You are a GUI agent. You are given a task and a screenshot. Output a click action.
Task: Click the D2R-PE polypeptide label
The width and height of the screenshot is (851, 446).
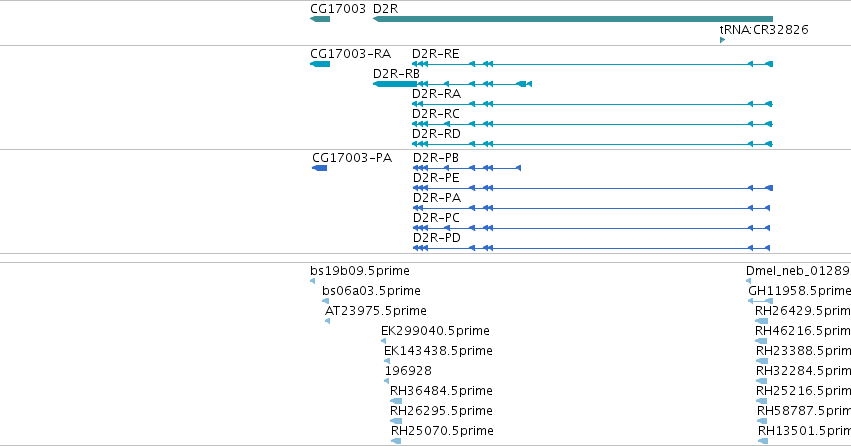(x=436, y=178)
